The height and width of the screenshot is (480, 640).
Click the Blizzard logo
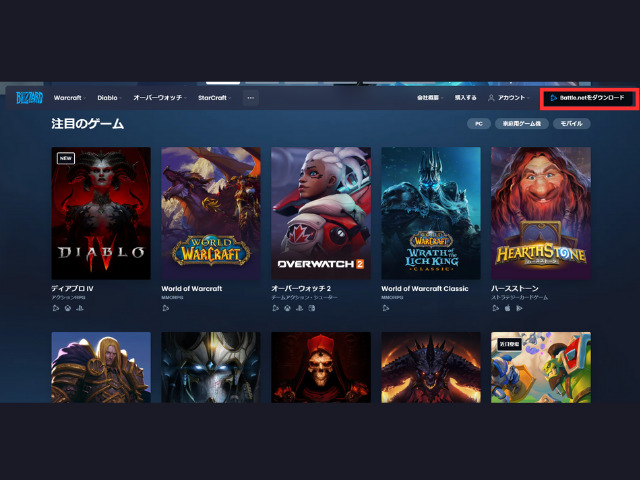click(29, 98)
